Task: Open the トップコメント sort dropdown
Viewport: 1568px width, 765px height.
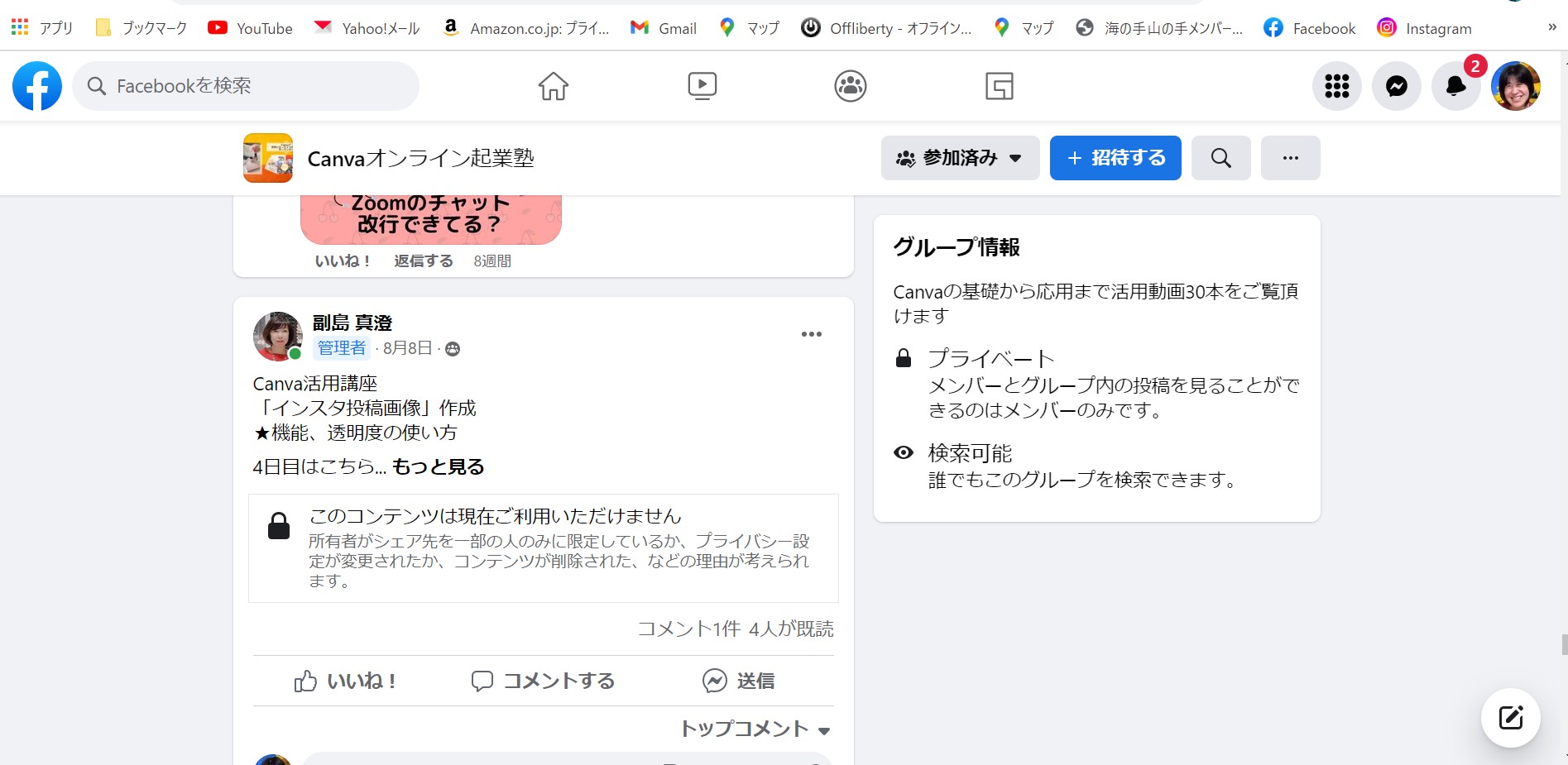Action: (755, 729)
